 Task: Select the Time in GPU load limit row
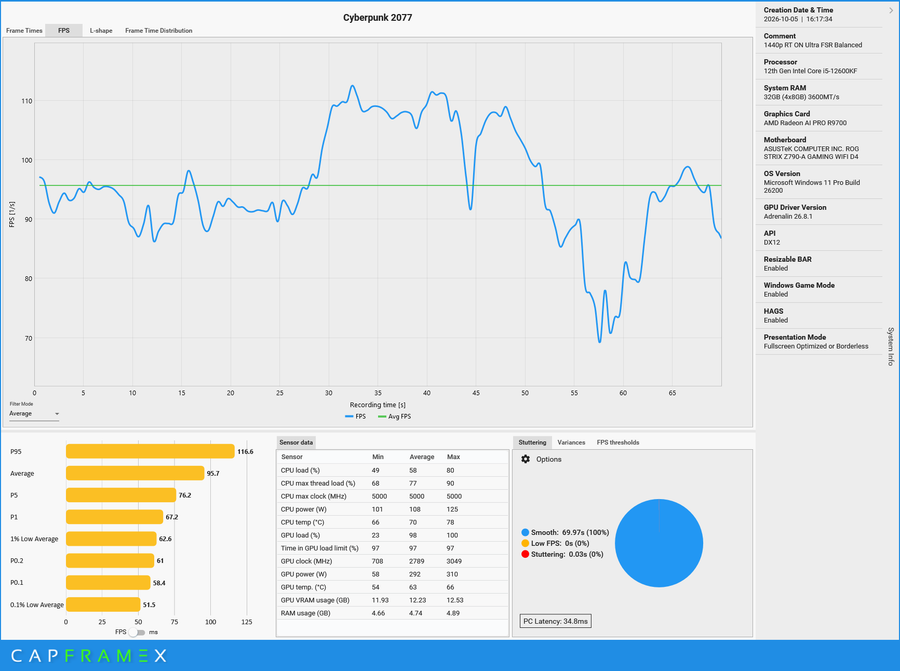click(393, 548)
